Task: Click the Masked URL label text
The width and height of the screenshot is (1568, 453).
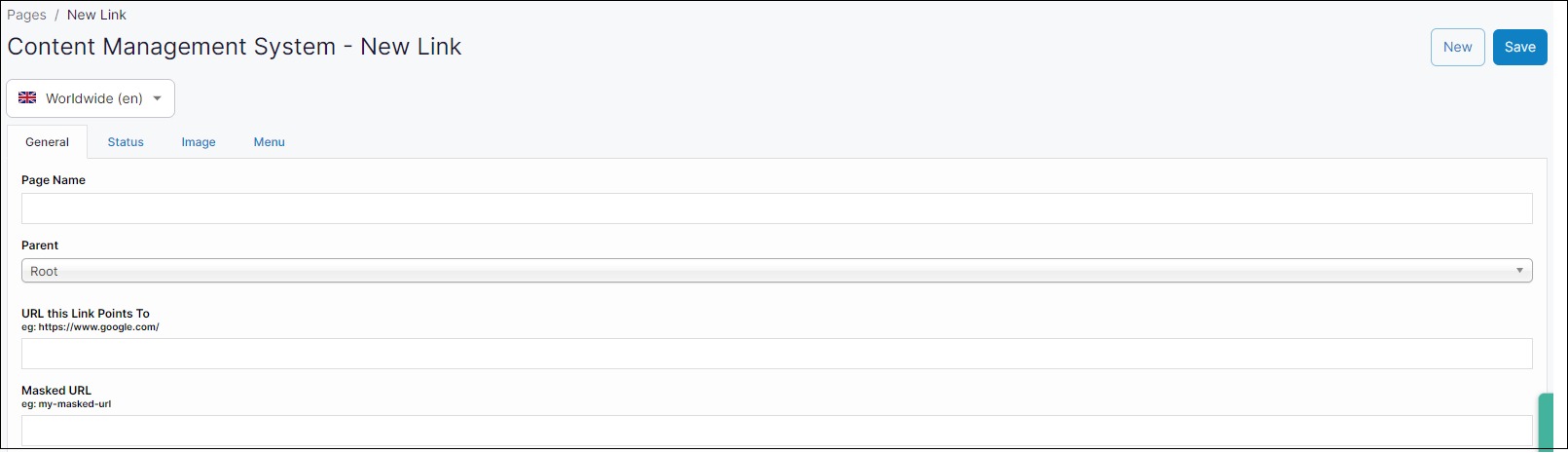Action: tap(56, 391)
